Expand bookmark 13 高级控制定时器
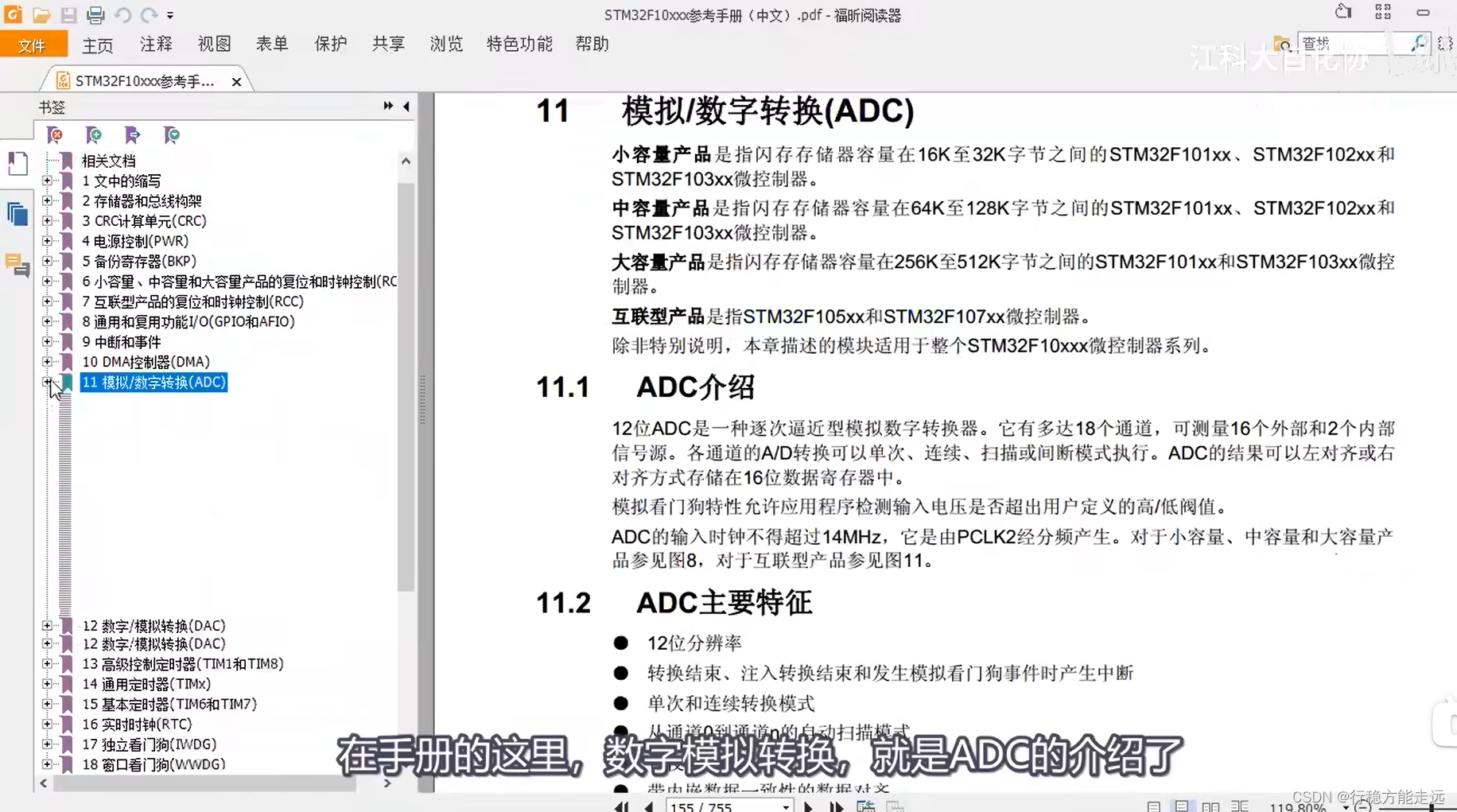1457x812 pixels. click(48, 663)
